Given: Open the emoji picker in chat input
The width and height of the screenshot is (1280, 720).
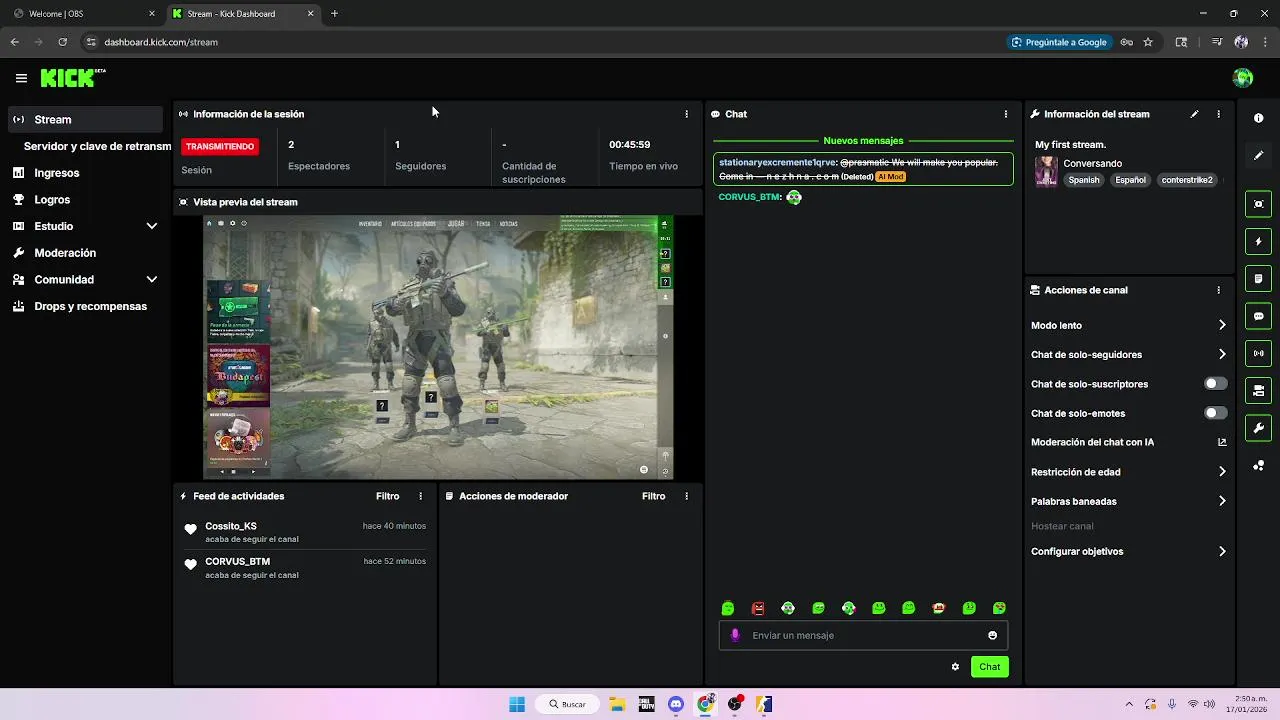Looking at the screenshot, I should (x=992, y=635).
